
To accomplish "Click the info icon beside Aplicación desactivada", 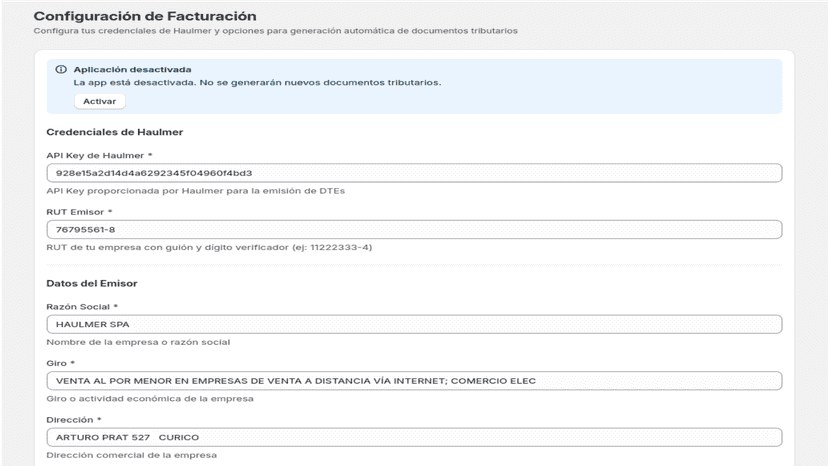I will click(x=61, y=69).
